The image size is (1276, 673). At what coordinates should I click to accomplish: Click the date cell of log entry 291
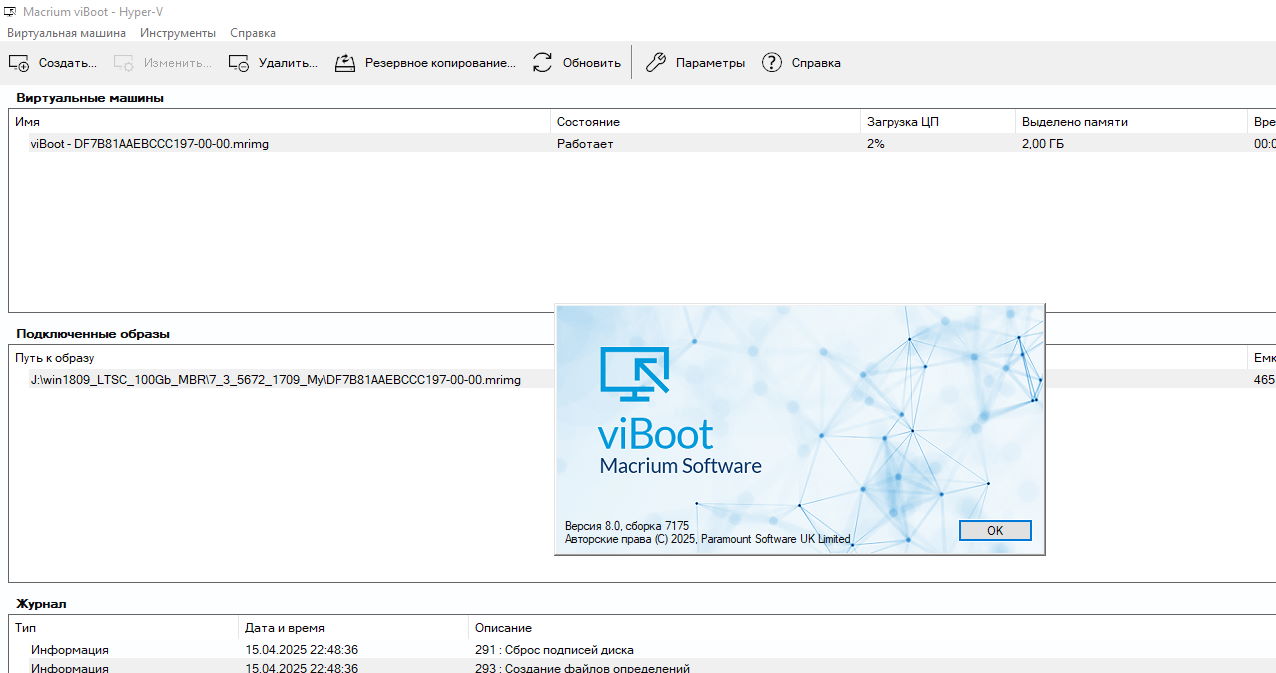pos(301,650)
